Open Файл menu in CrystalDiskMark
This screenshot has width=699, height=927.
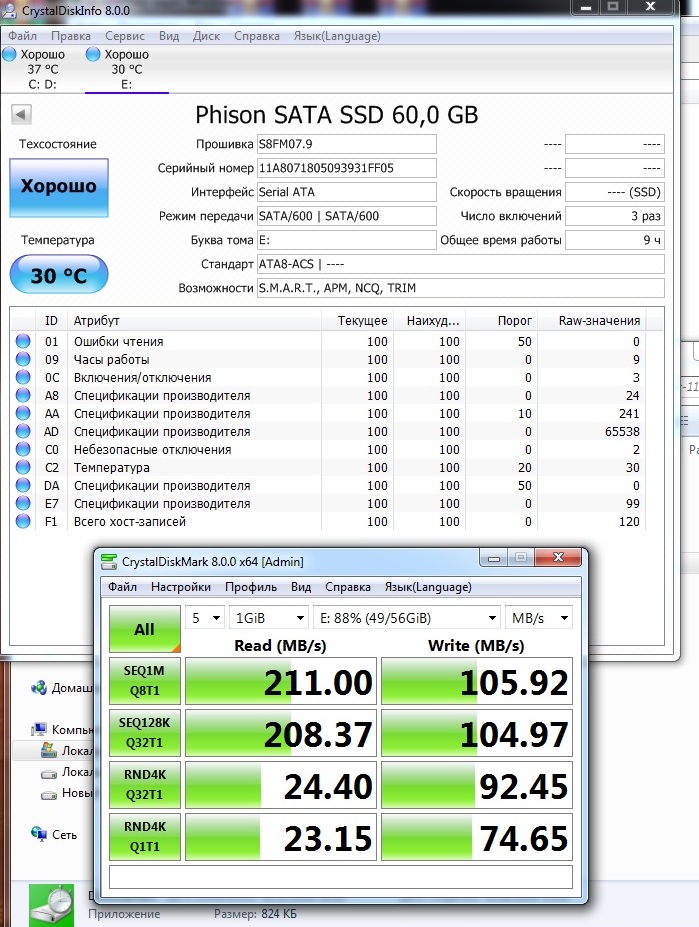click(122, 586)
